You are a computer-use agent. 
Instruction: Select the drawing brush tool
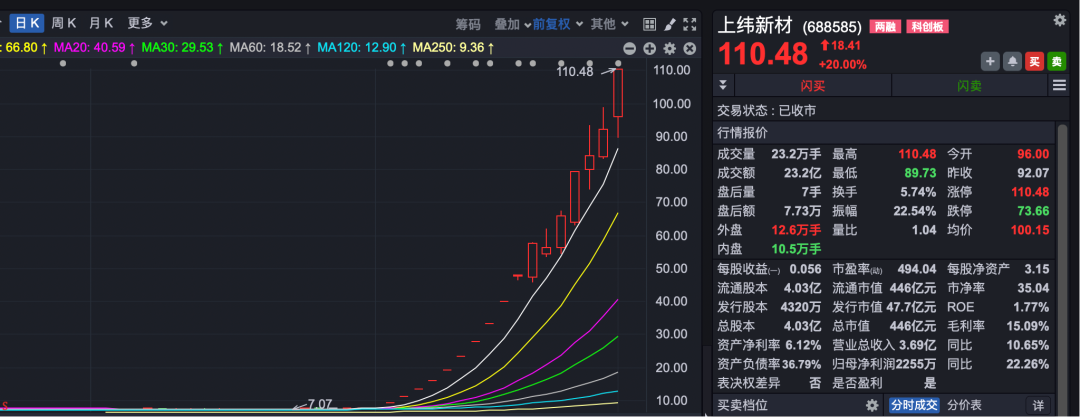(x=669, y=24)
